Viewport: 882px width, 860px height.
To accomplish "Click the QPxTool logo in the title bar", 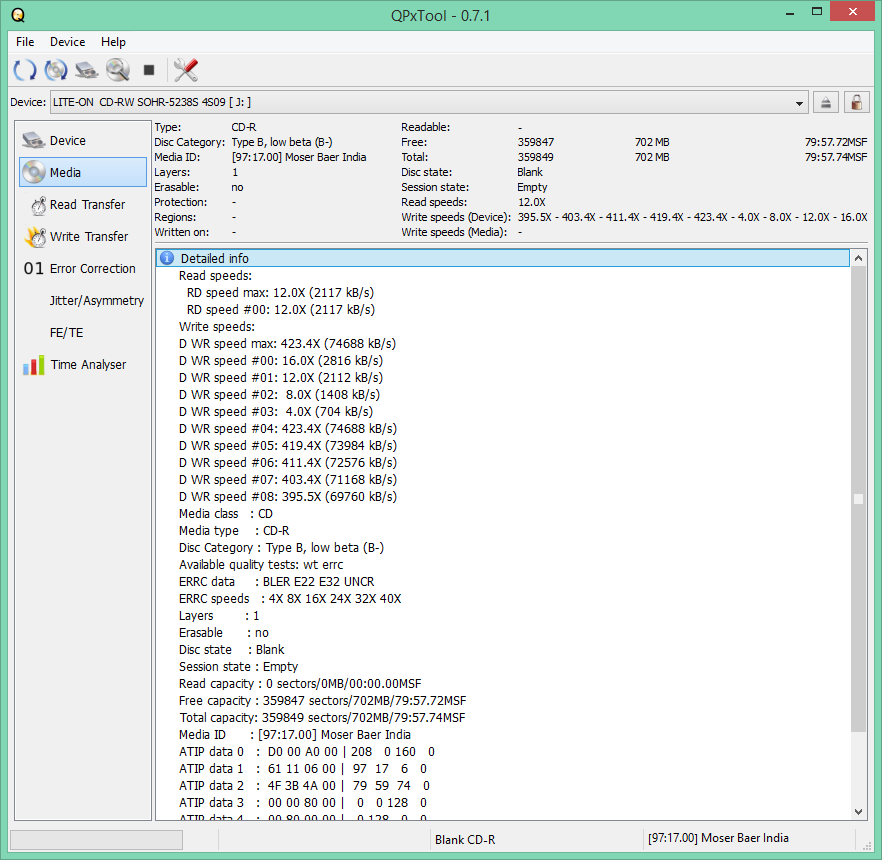I will click(18, 15).
